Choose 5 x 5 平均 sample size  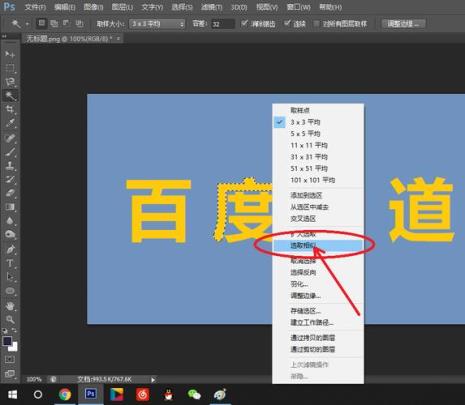pos(317,134)
